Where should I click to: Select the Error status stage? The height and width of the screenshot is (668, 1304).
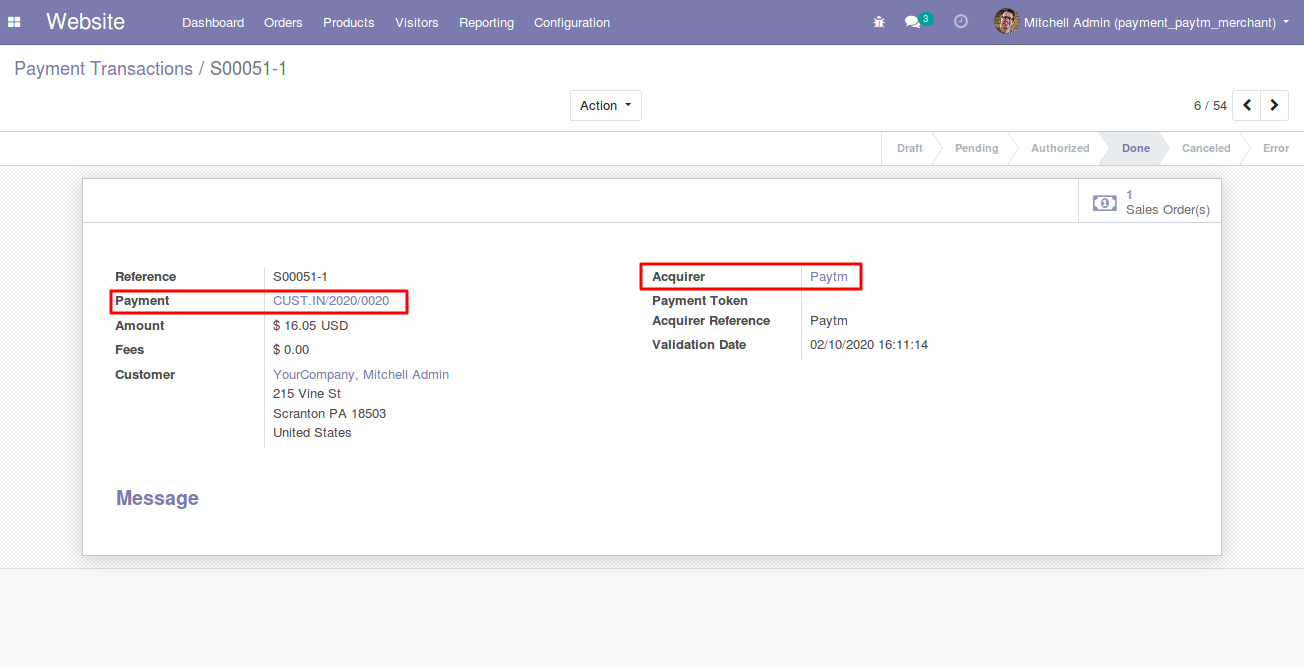tap(1275, 148)
